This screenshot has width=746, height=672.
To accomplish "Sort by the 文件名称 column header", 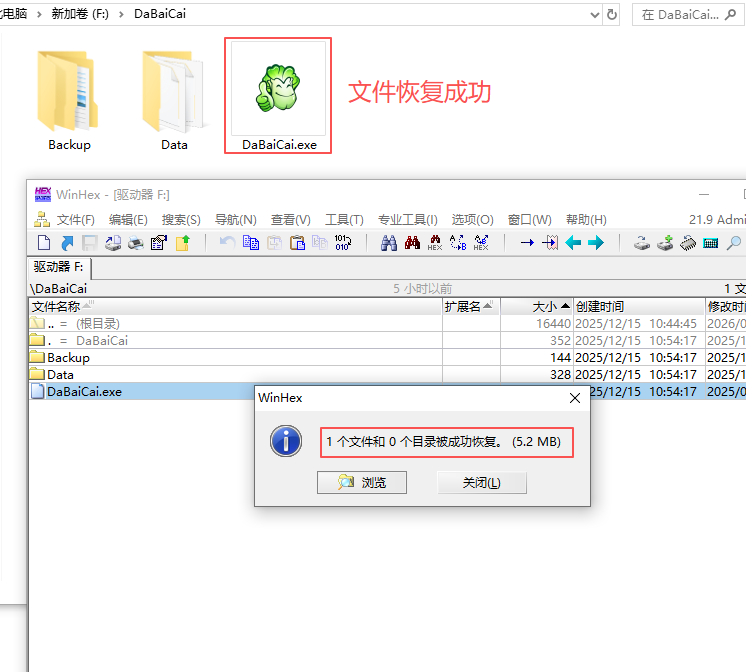I will [x=235, y=306].
